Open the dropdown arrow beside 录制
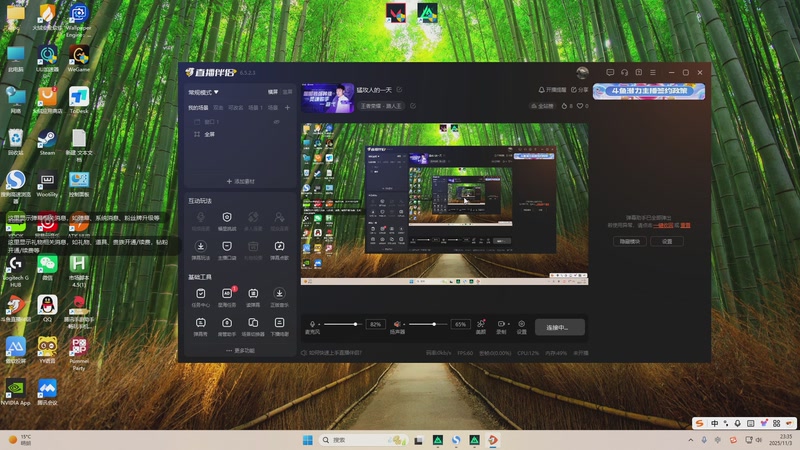Viewport: 800px width, 450px height. click(x=508, y=324)
